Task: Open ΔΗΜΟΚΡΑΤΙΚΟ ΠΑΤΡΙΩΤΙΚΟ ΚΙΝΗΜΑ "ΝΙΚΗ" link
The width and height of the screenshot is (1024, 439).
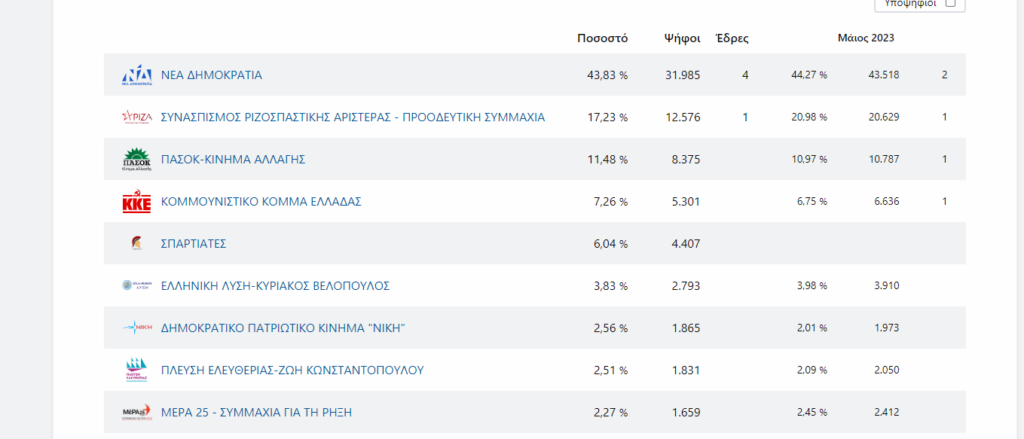Action: coord(283,328)
